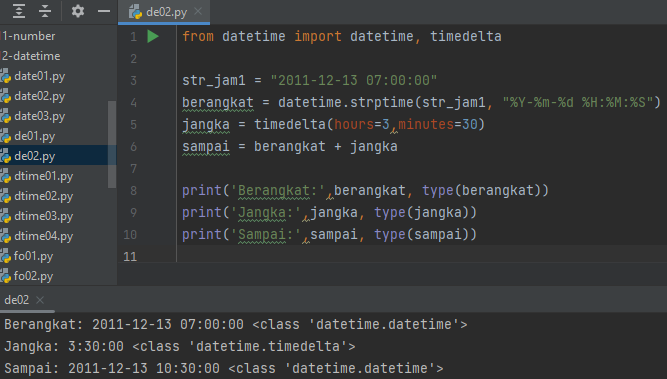
Task: Select the de02.py editor tab
Action: [164, 11]
